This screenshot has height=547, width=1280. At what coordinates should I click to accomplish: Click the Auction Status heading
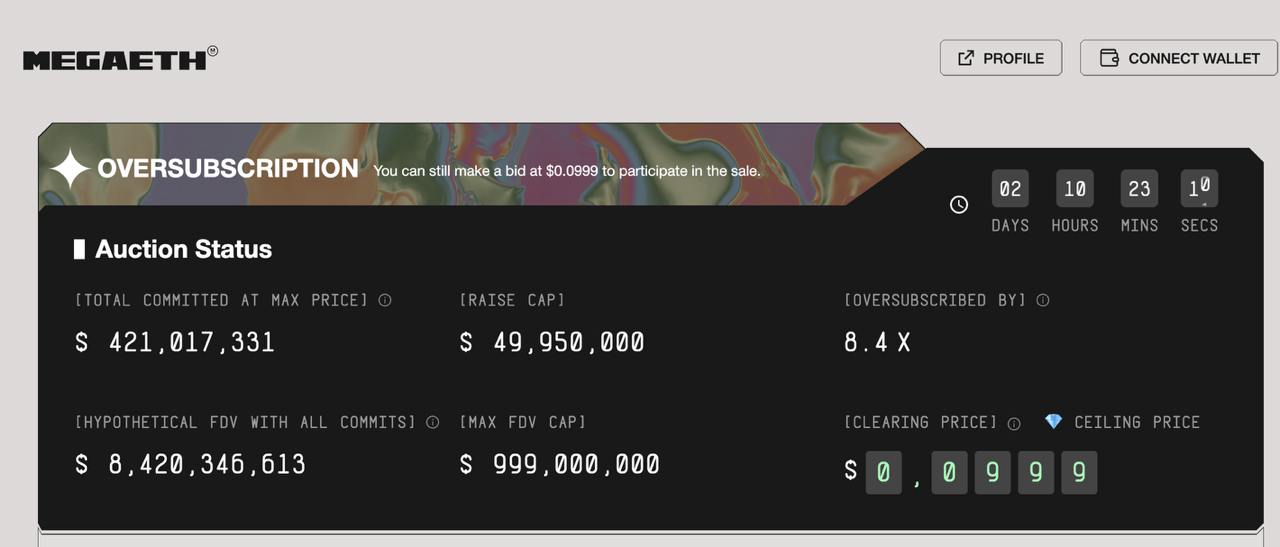[183, 249]
